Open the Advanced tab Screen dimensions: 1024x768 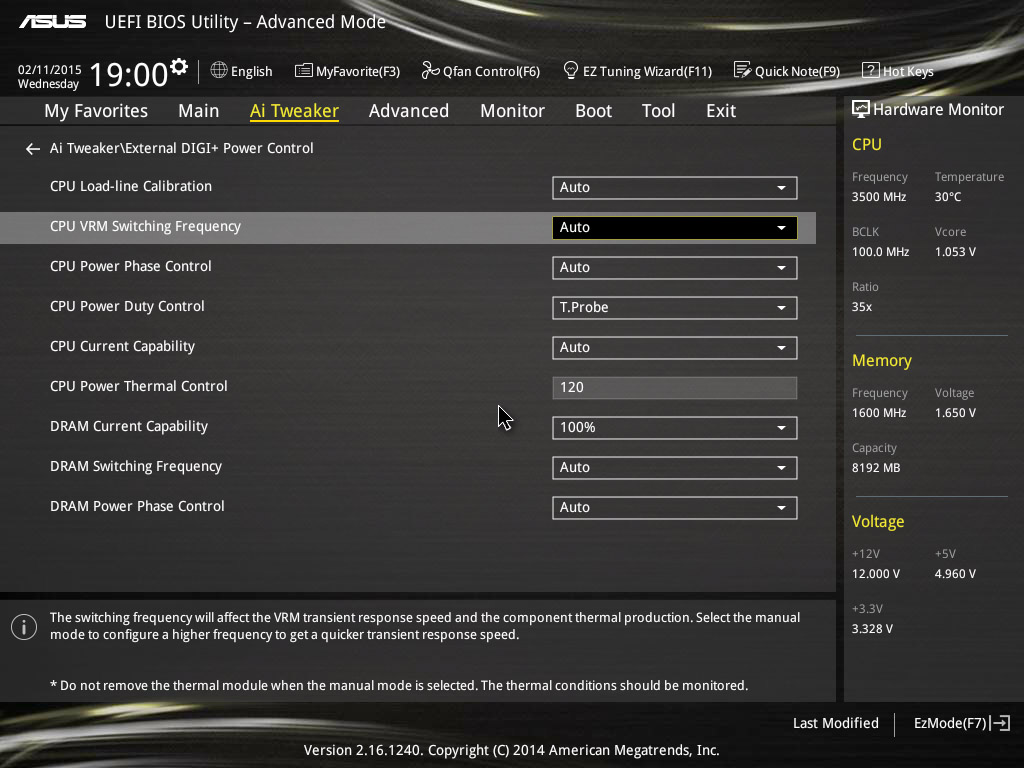tap(409, 111)
